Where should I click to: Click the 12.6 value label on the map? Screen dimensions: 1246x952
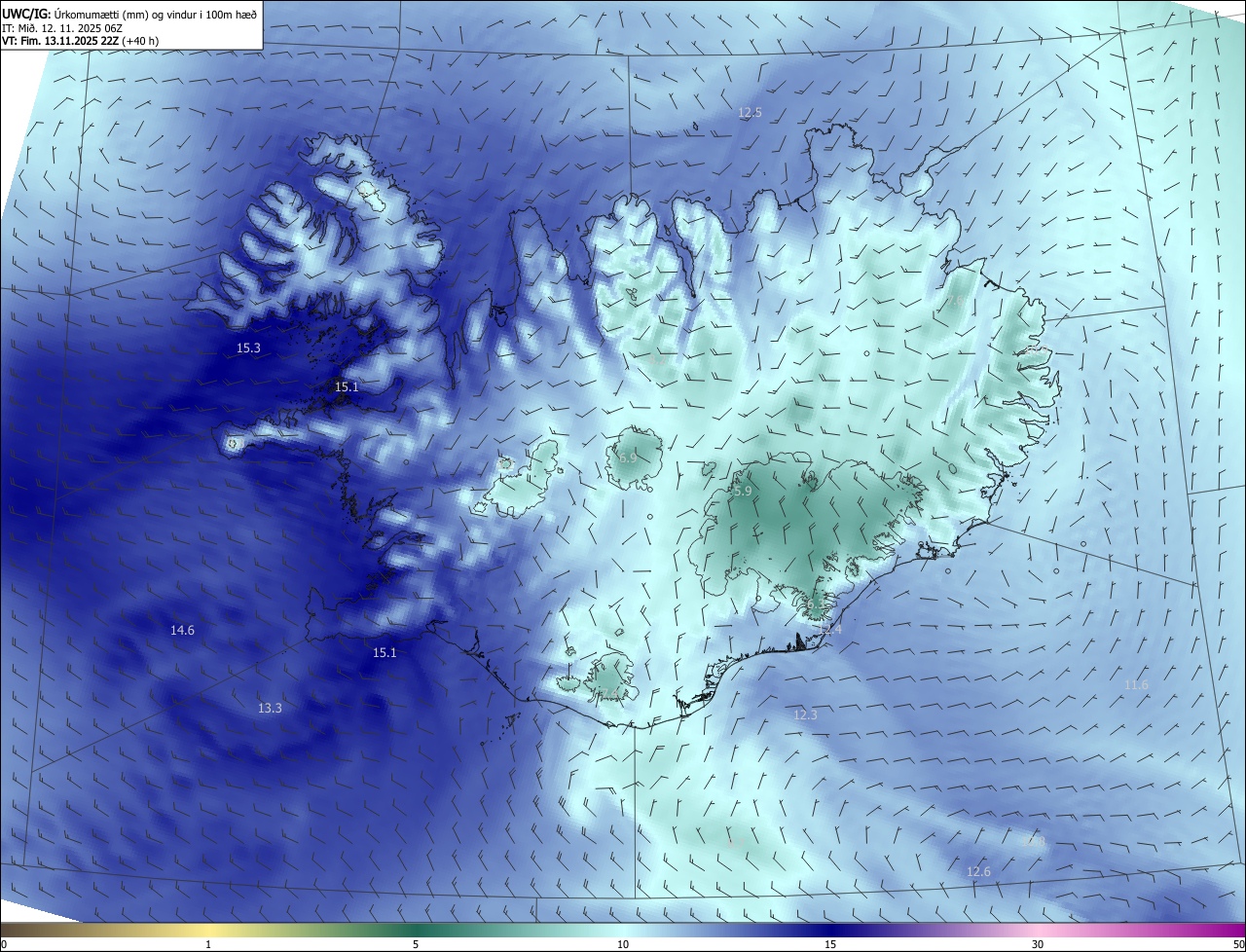coord(978,872)
